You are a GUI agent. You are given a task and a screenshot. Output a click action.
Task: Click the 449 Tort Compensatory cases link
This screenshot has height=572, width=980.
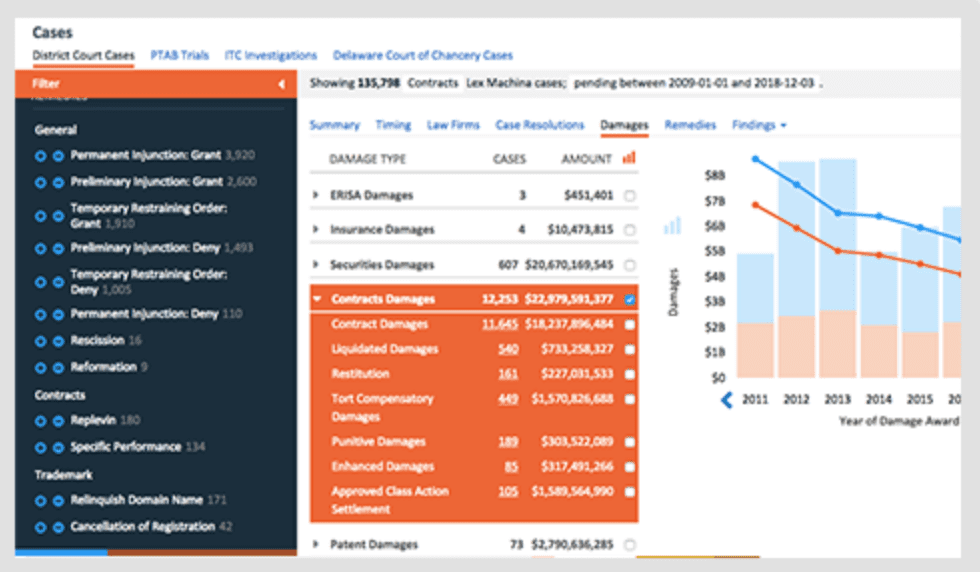tap(507, 399)
